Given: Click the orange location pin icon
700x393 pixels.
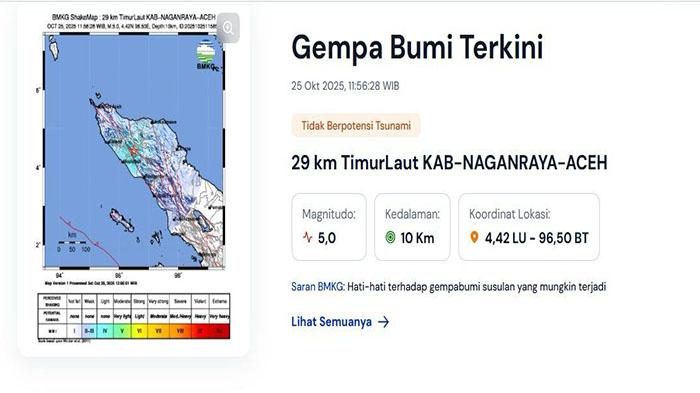Looking at the screenshot, I should coord(474,238).
